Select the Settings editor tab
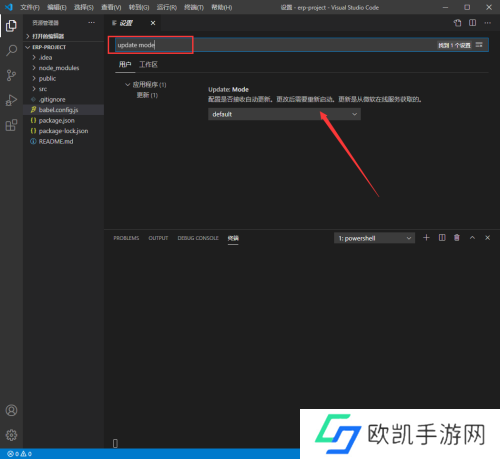Screen dimensions: 500x459 pos(126,23)
